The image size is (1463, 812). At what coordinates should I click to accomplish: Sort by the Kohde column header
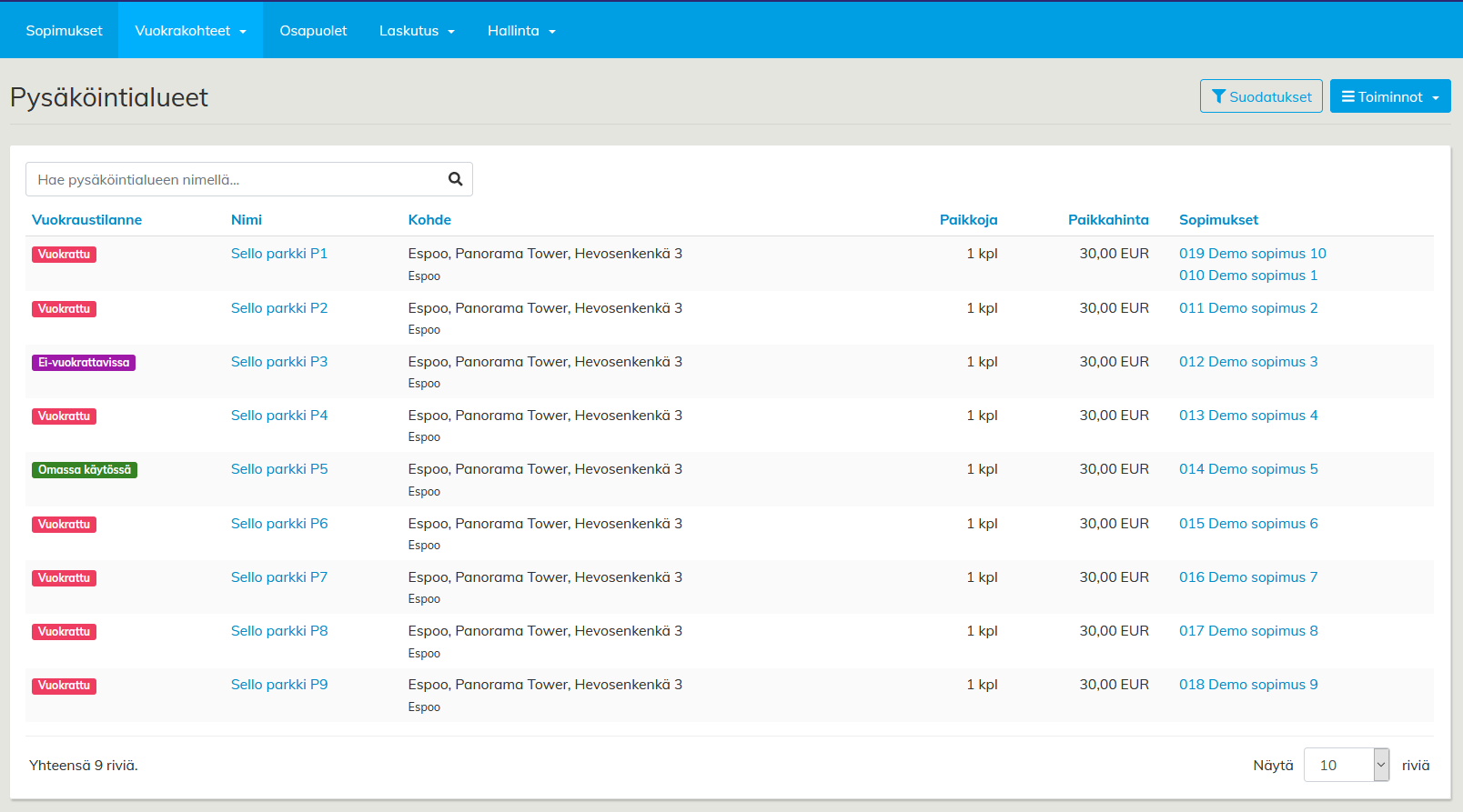coord(429,220)
